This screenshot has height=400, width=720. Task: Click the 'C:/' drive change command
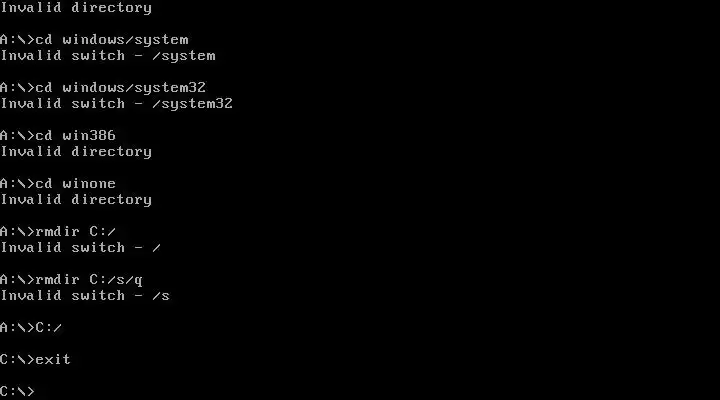(49, 327)
